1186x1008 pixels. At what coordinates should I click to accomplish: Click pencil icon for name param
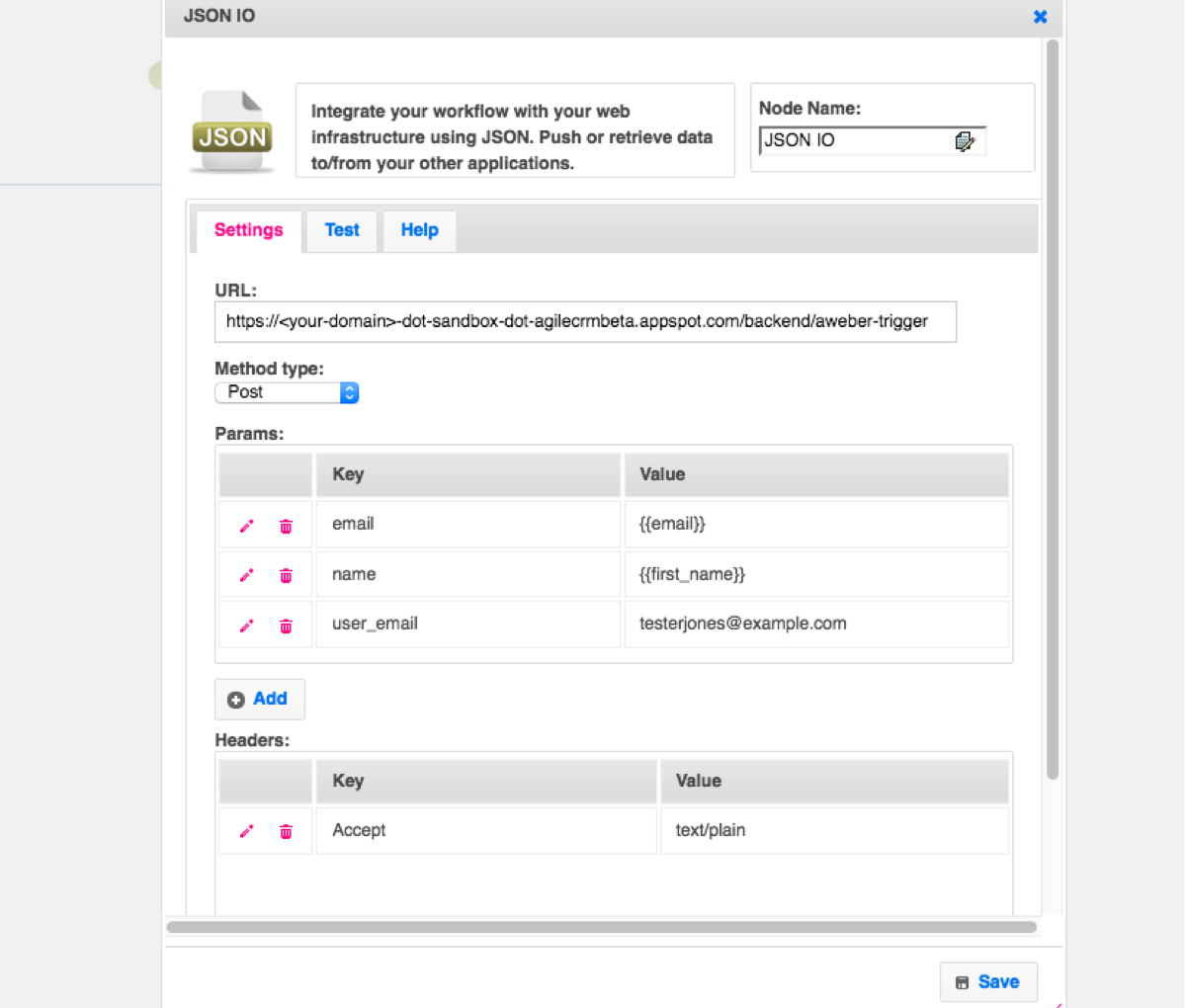247,575
